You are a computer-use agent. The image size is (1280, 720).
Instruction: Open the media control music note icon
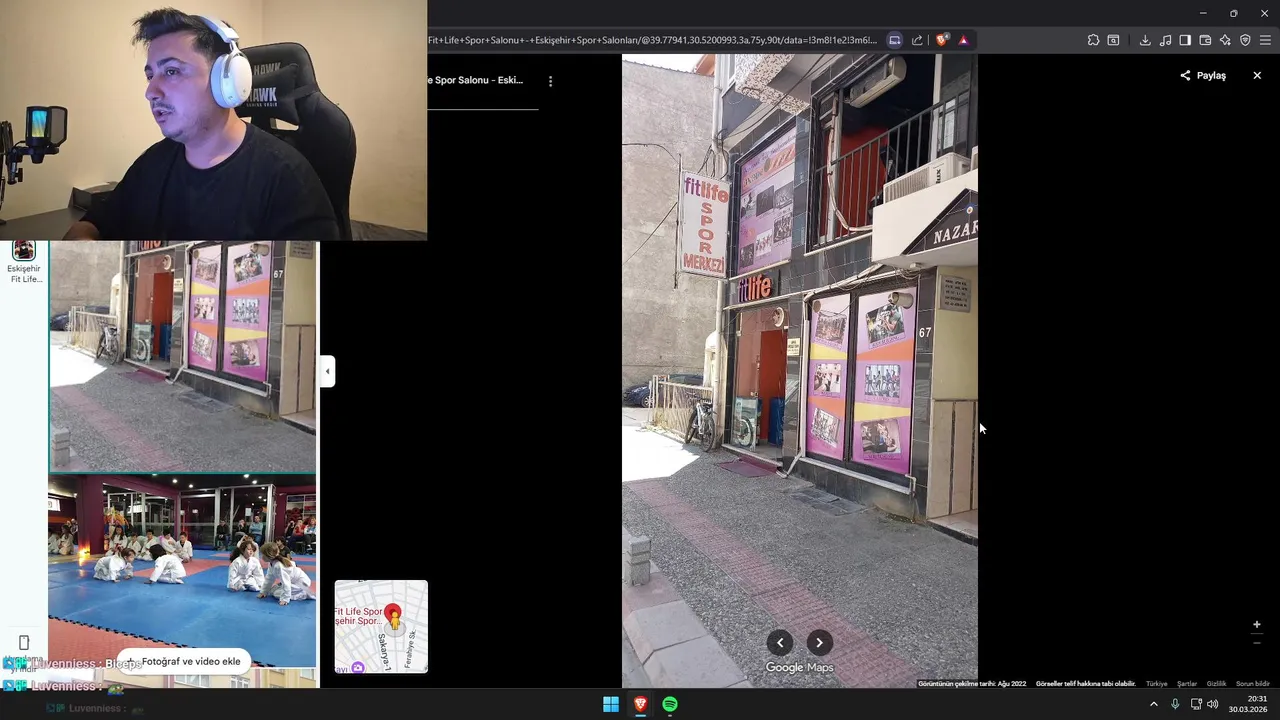click(1165, 40)
